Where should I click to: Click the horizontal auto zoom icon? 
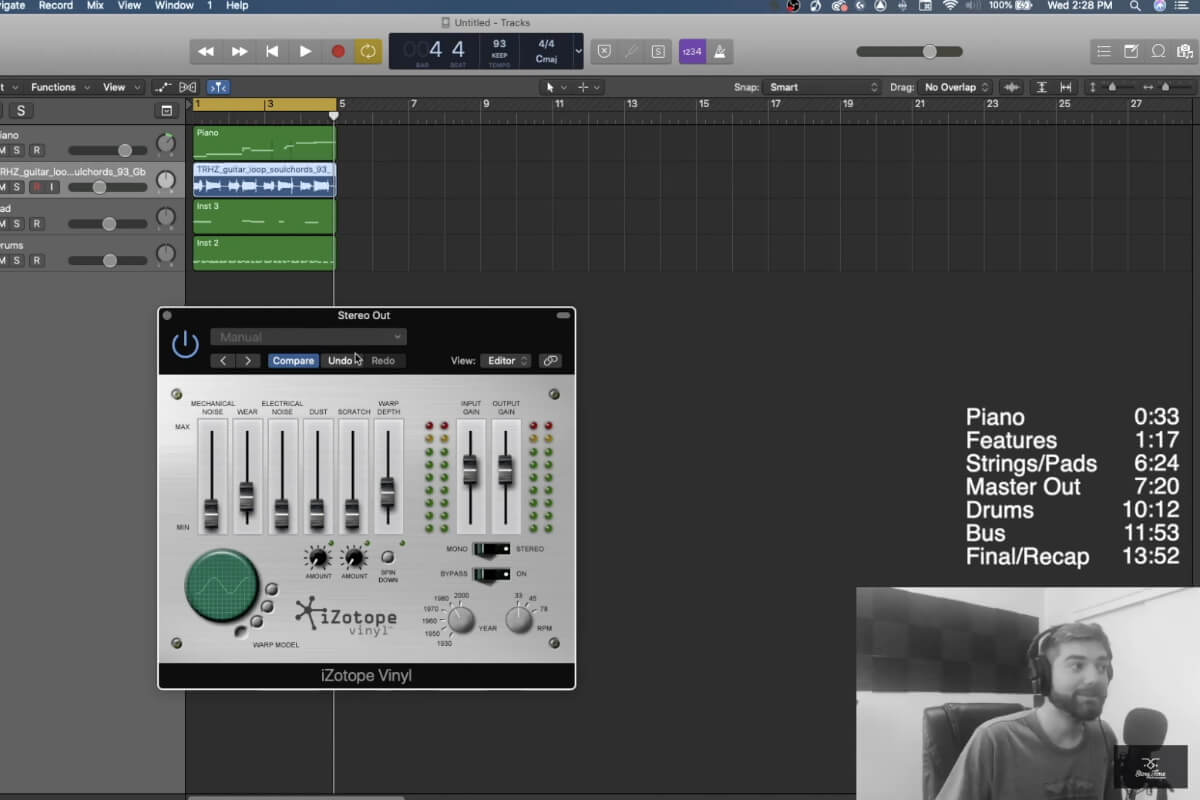(x=1066, y=87)
